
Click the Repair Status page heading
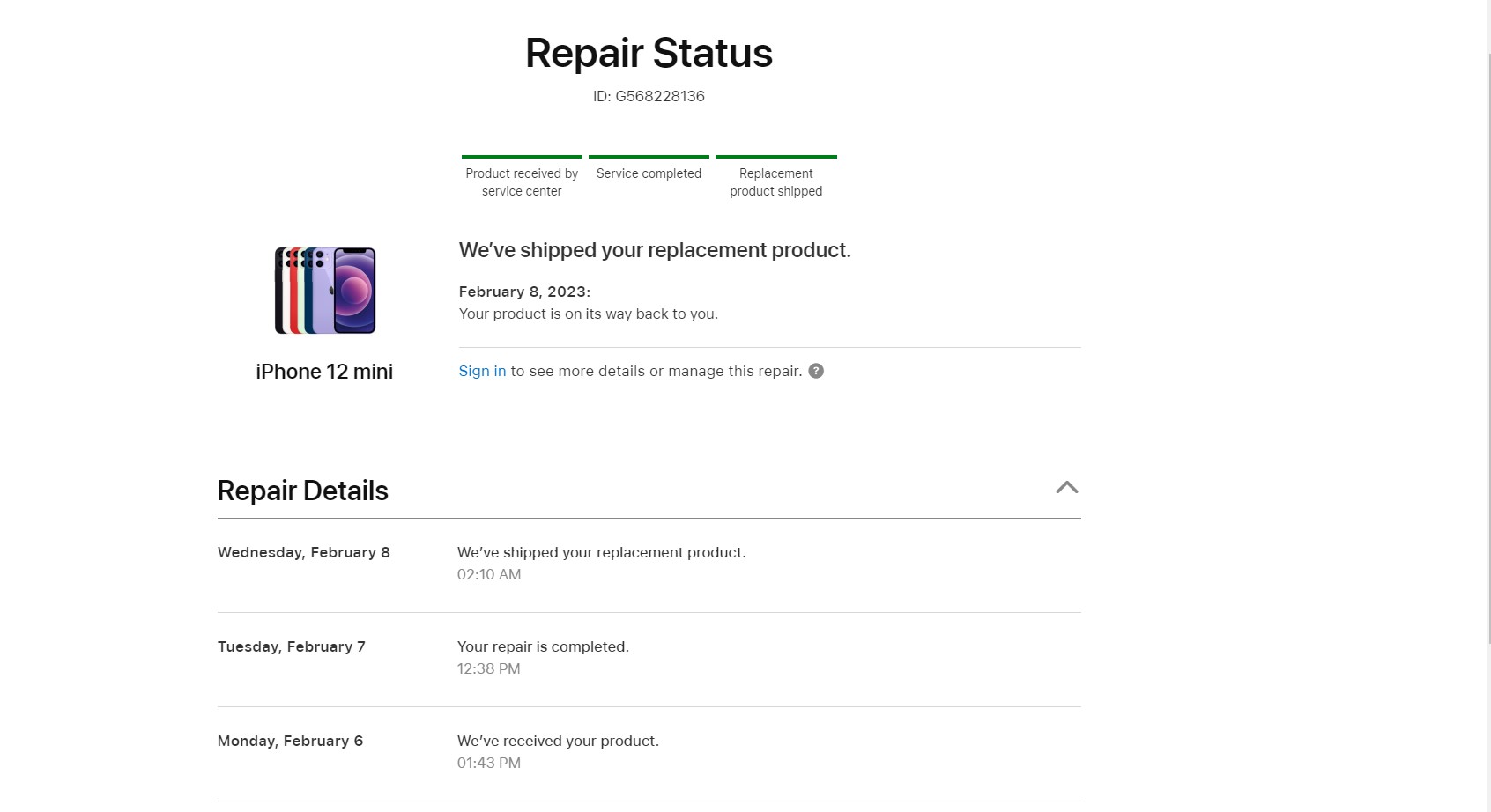point(649,53)
